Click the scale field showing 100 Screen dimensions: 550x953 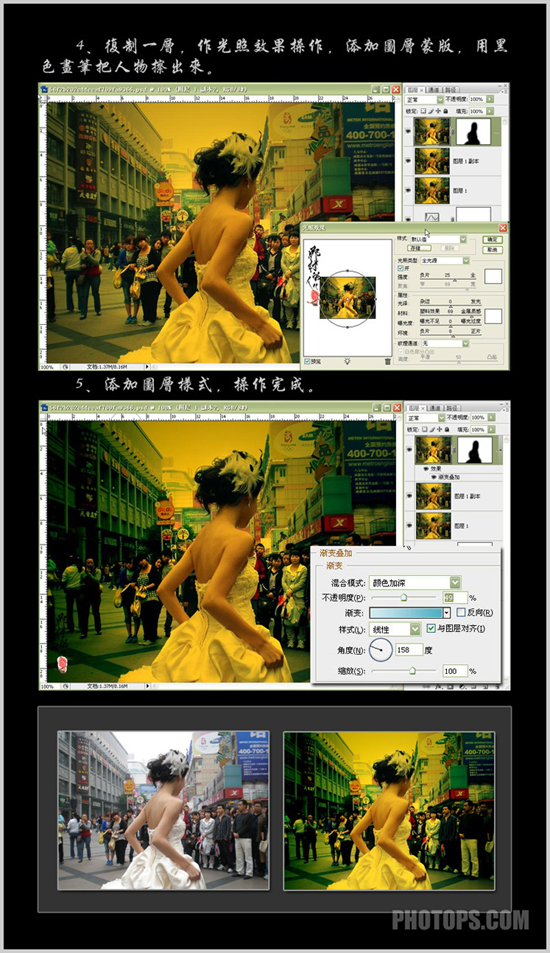455,671
